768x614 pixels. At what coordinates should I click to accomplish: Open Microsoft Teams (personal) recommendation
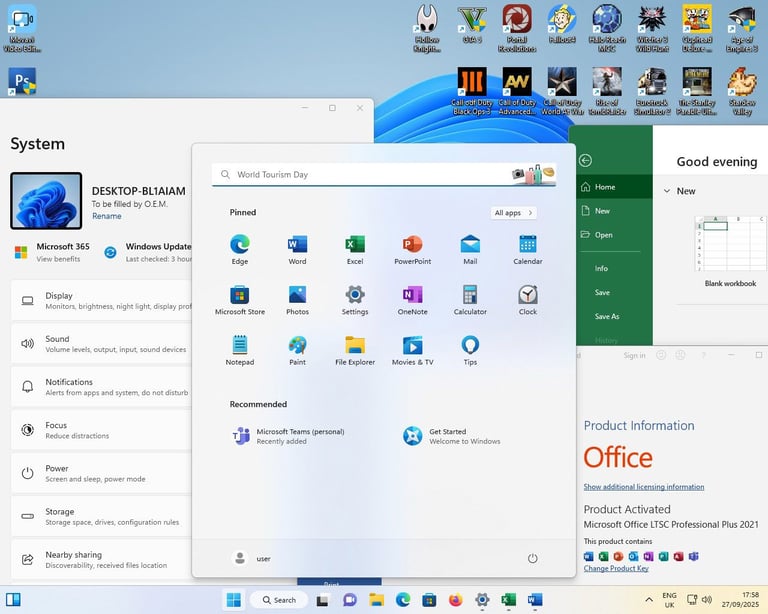[289, 436]
